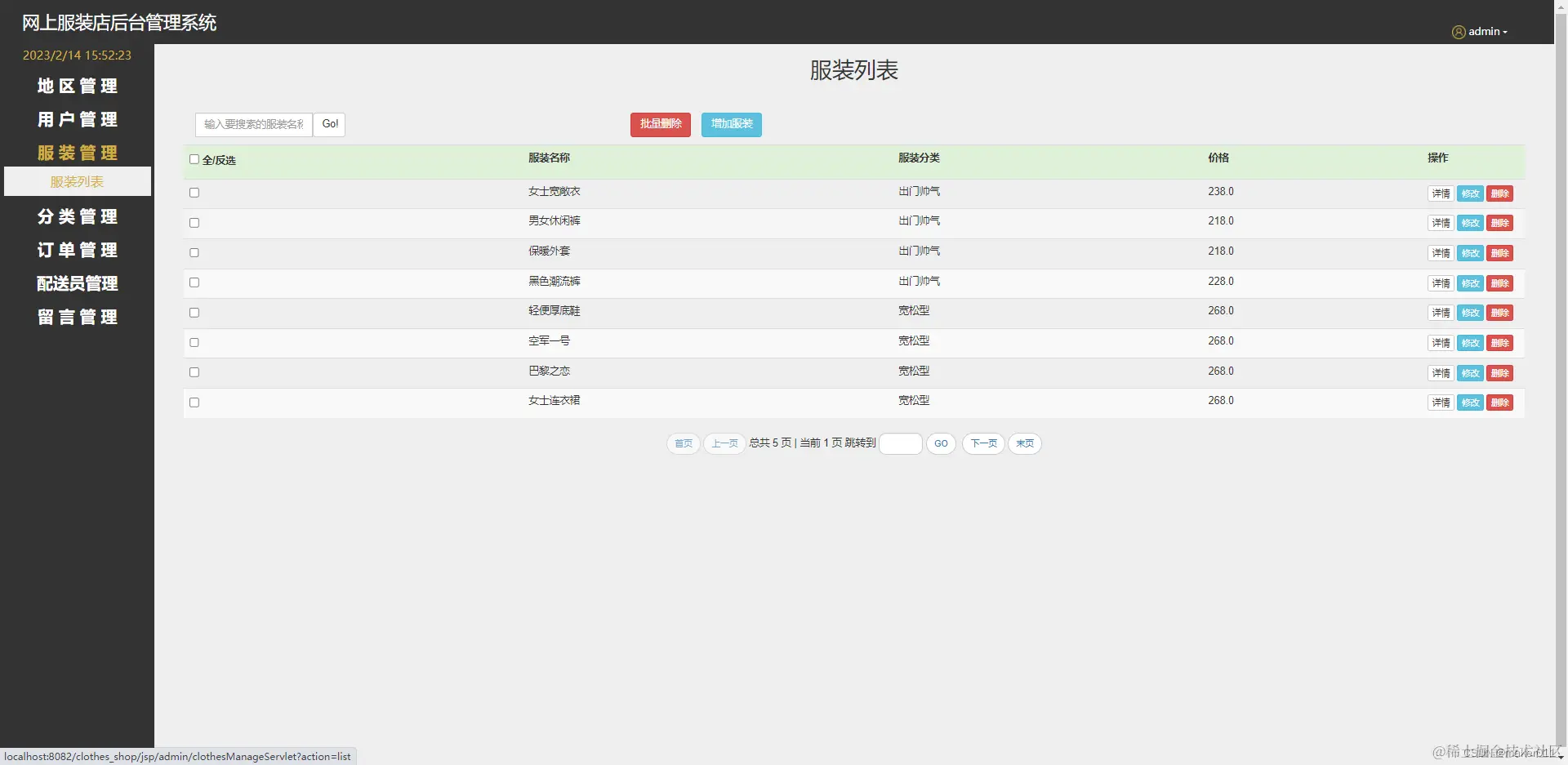Go to 末页 last page
The width and height of the screenshot is (1568, 765).
point(1025,443)
